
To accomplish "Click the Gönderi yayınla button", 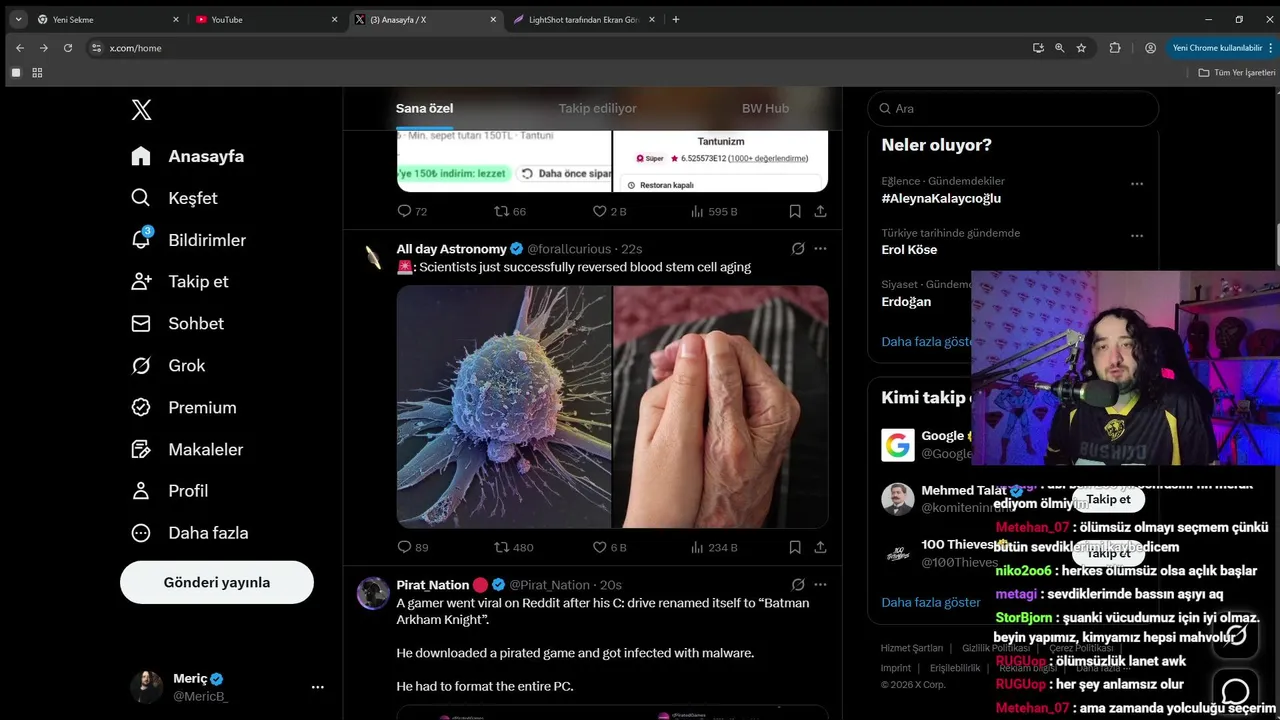I will click(x=217, y=582).
